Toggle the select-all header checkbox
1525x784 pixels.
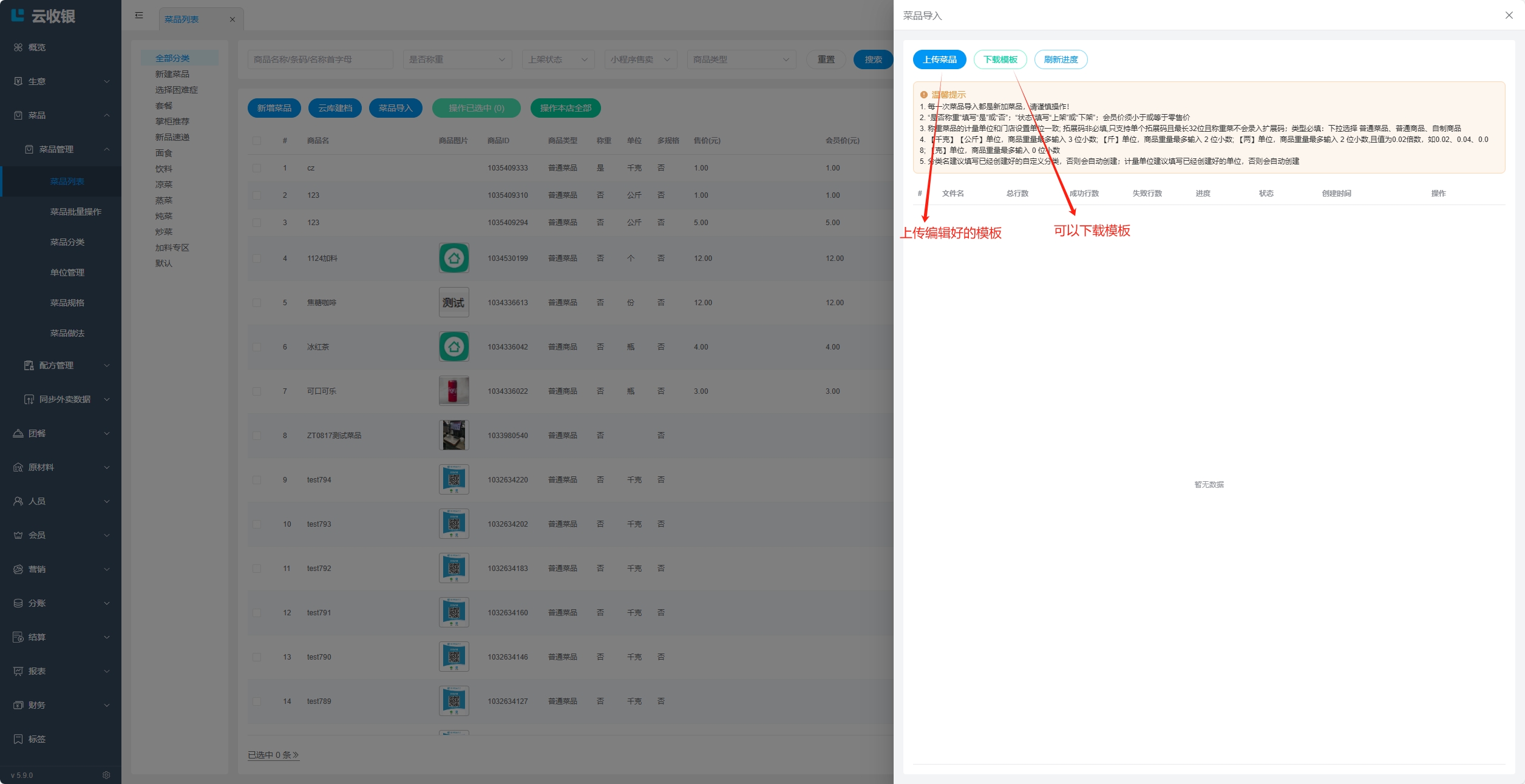257,141
